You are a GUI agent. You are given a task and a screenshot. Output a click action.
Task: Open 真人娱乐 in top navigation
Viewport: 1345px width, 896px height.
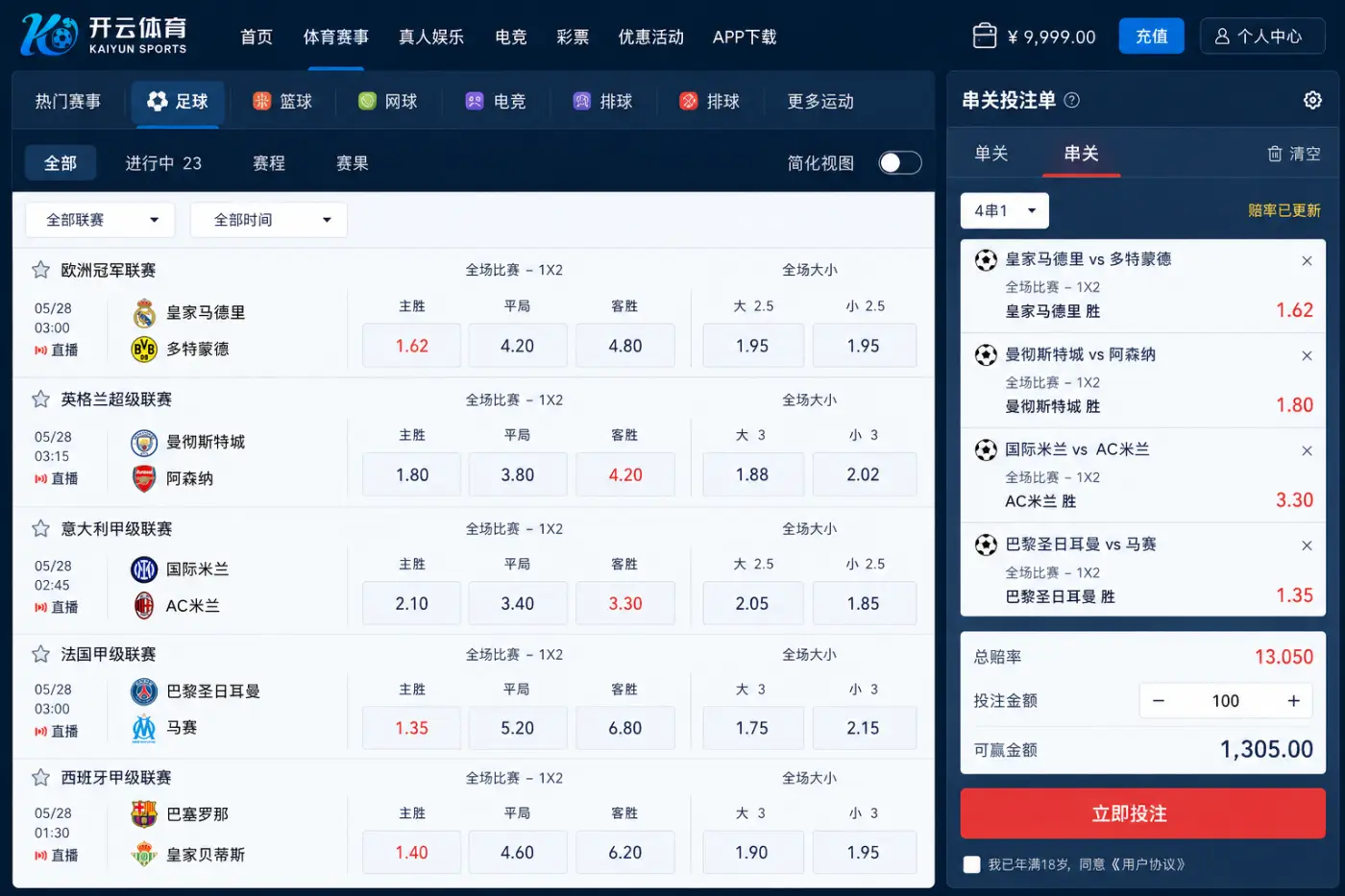coord(431,36)
